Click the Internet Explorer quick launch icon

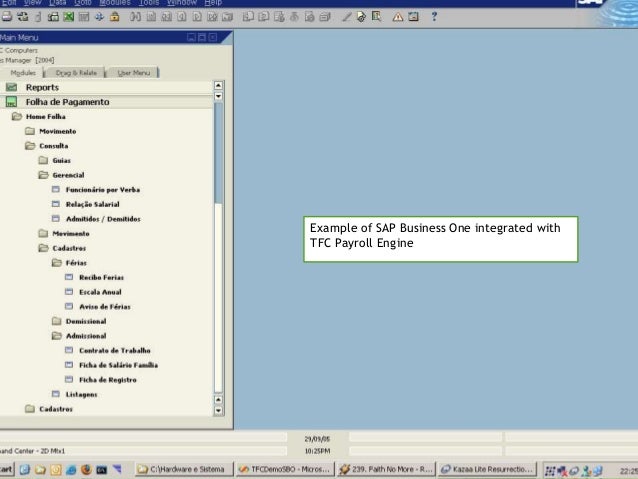tap(71, 470)
